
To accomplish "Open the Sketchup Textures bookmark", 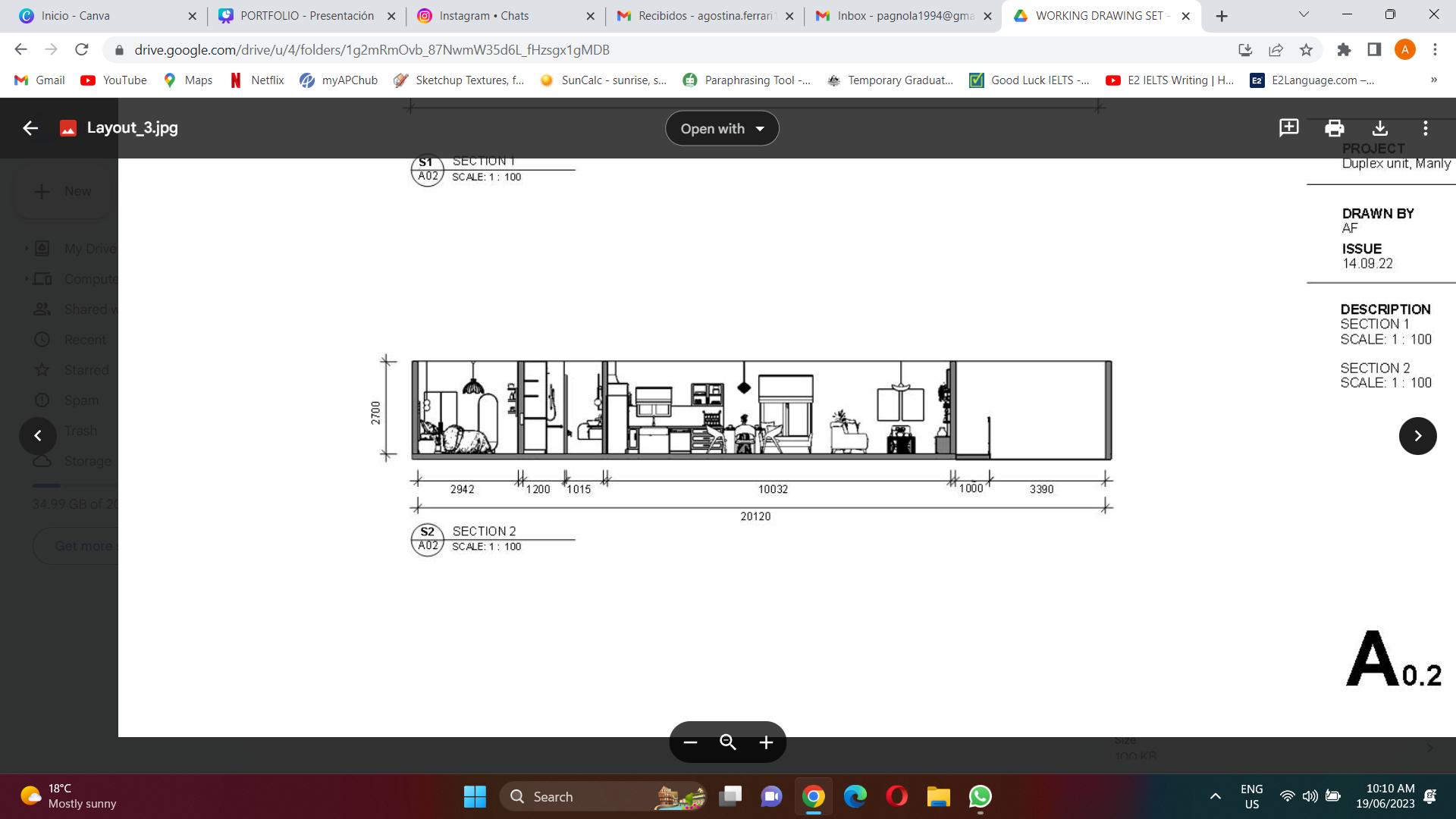I will [x=459, y=80].
